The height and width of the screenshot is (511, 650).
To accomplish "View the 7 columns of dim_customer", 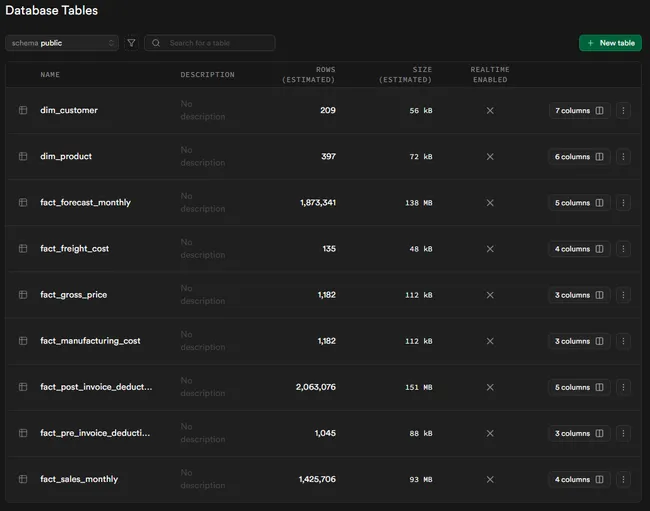I will point(579,111).
